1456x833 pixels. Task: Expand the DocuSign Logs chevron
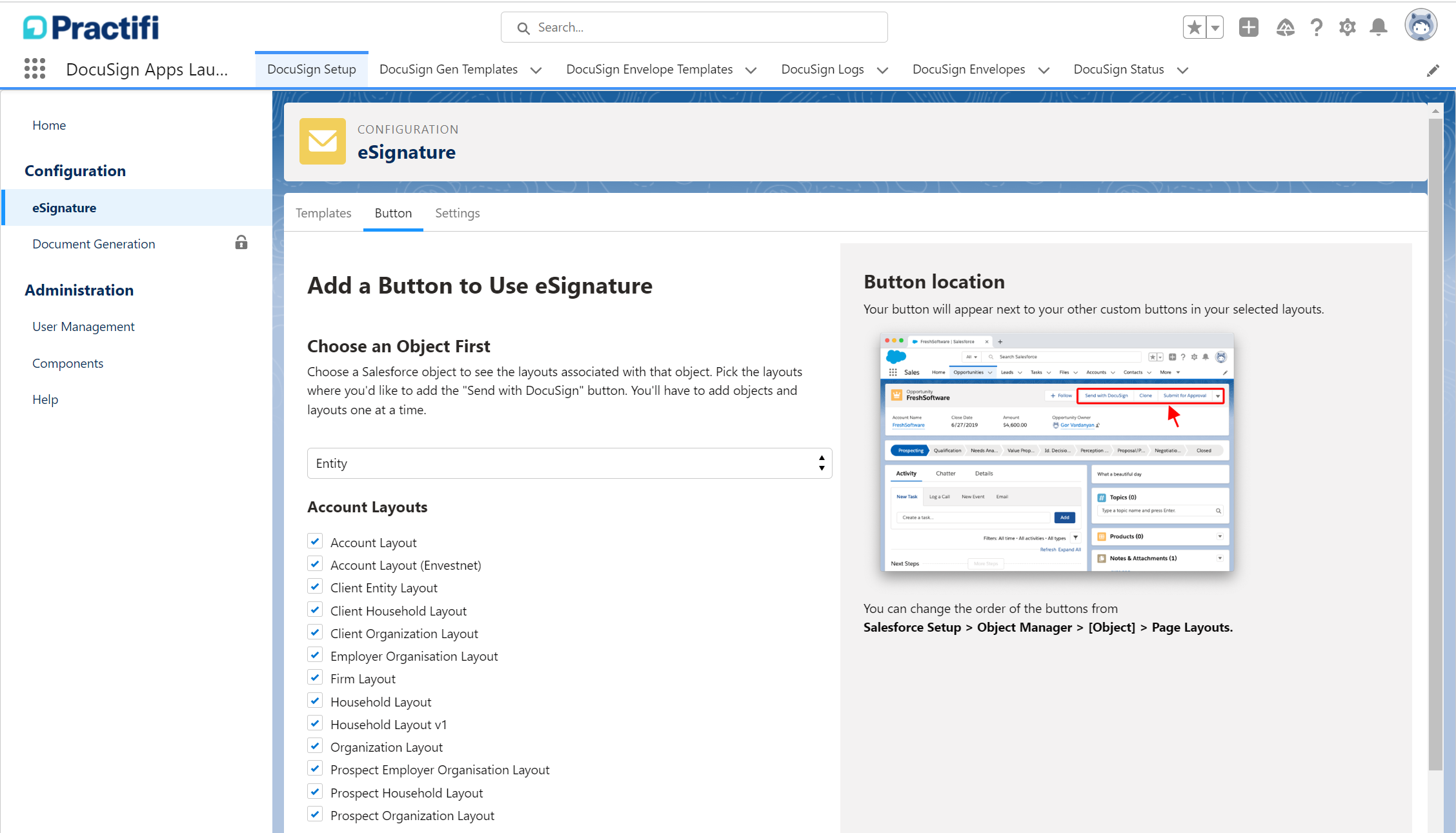click(883, 70)
